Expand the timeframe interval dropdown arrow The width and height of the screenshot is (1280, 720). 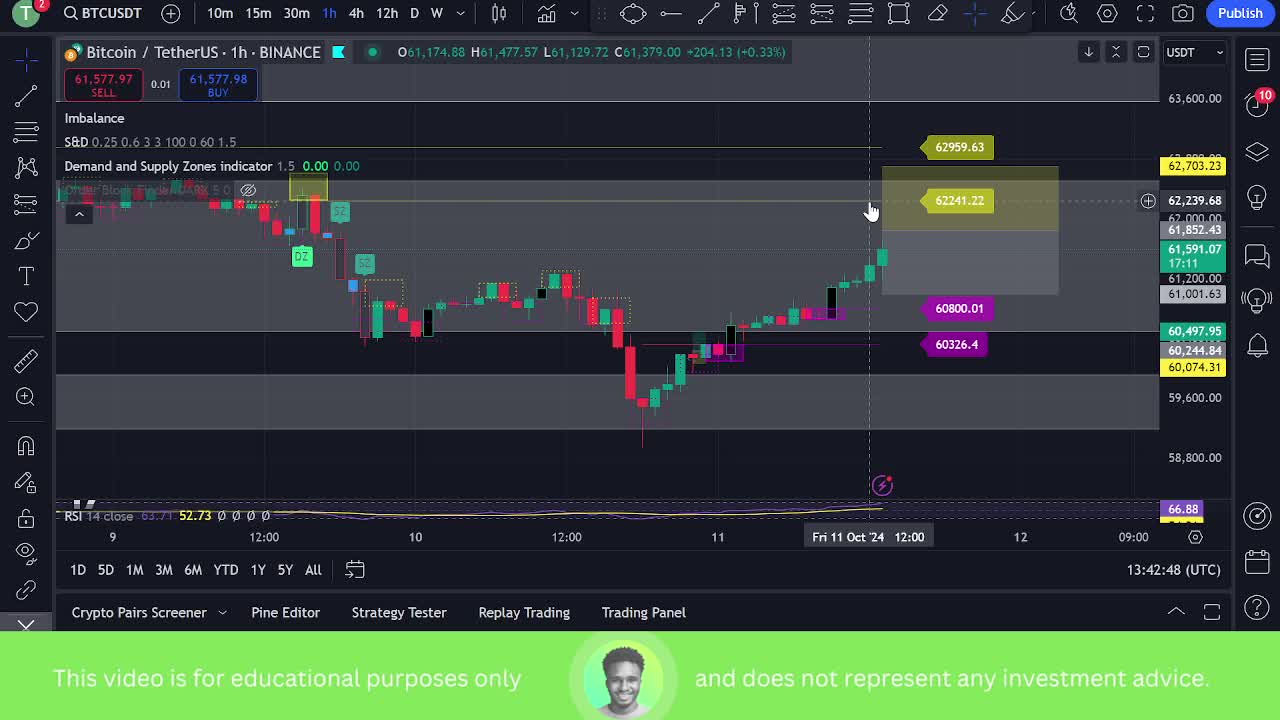coord(463,13)
